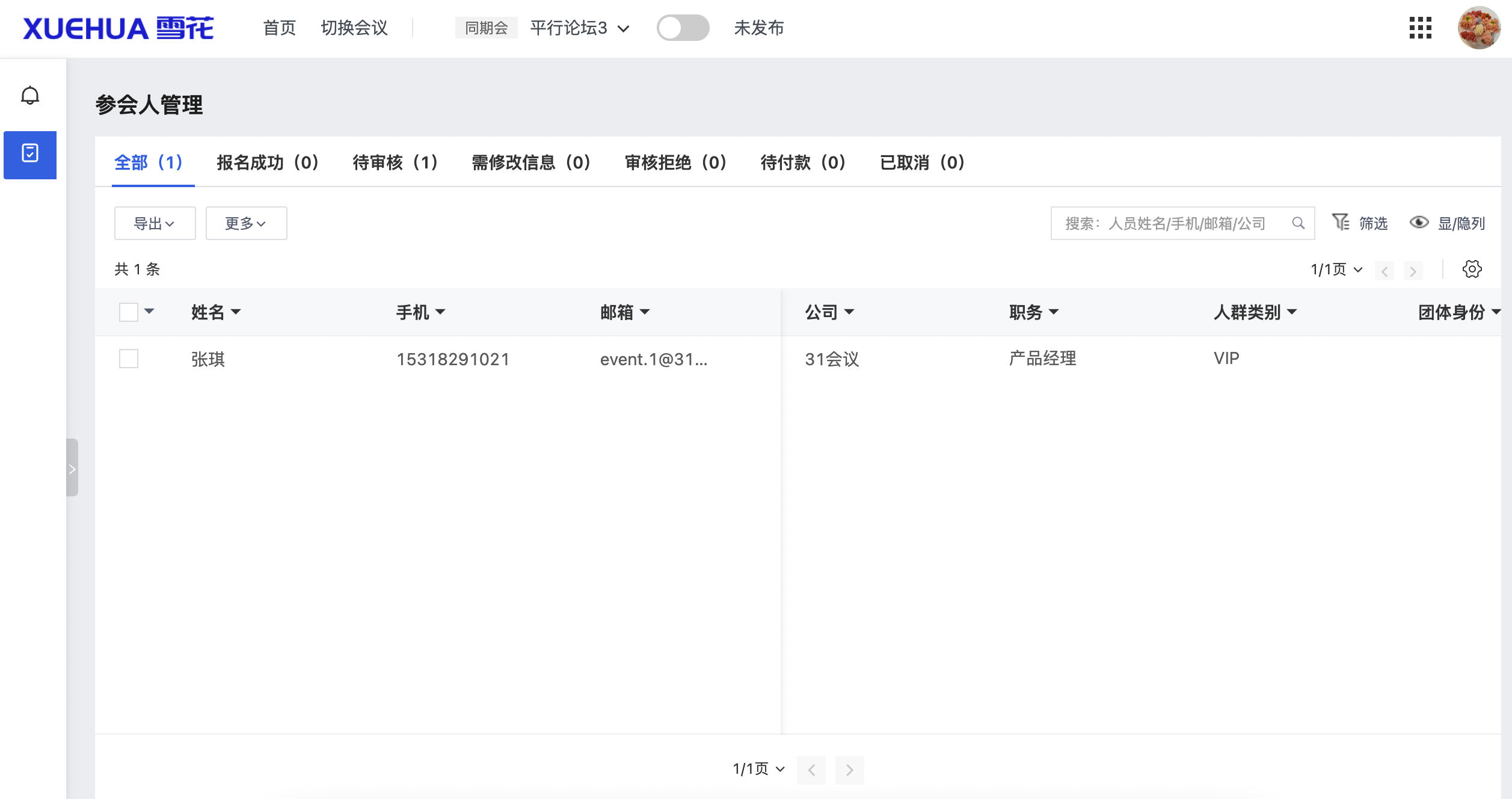Image resolution: width=1512 pixels, height=799 pixels.
Task: Click the 共 1 条 record count
Action: pyautogui.click(x=137, y=269)
